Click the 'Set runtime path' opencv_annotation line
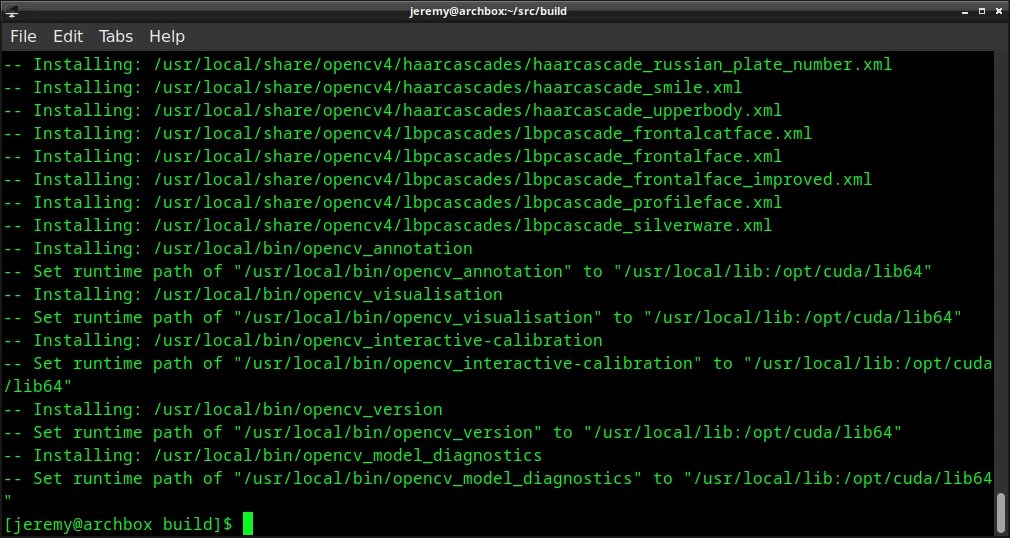The image size is (1010, 538). (x=468, y=271)
